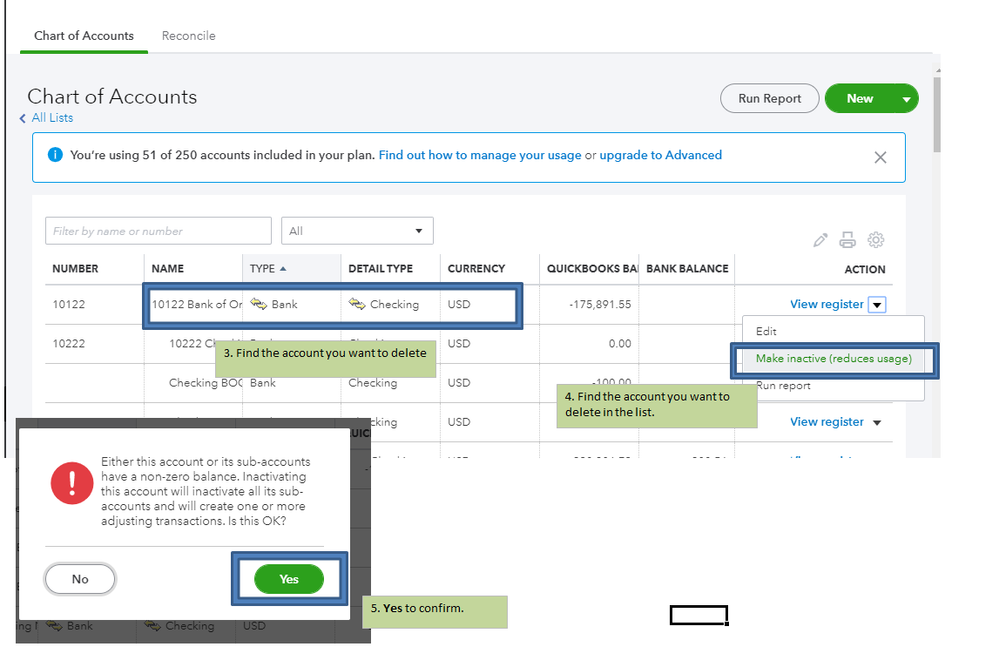Choose Run report from the action menu

click(783, 386)
